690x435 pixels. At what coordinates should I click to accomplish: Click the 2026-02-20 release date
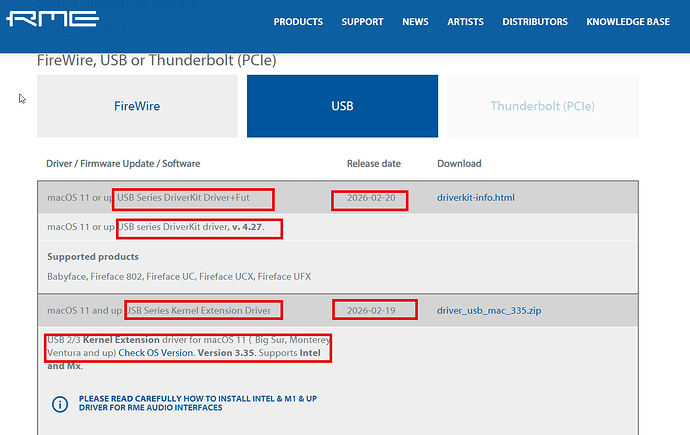click(x=369, y=199)
